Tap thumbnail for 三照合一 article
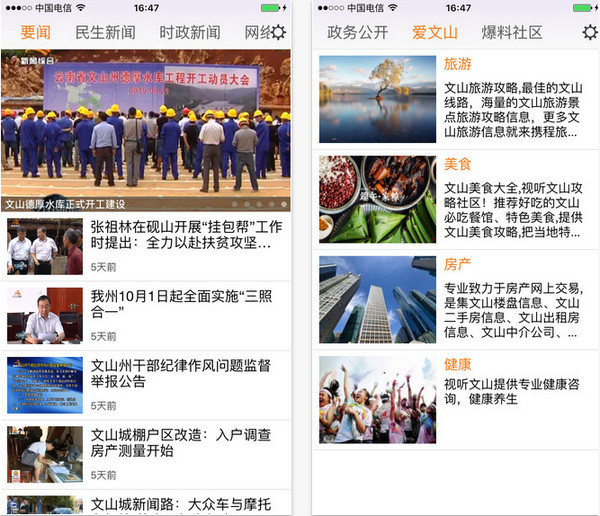The width and height of the screenshot is (600, 516). 45,316
